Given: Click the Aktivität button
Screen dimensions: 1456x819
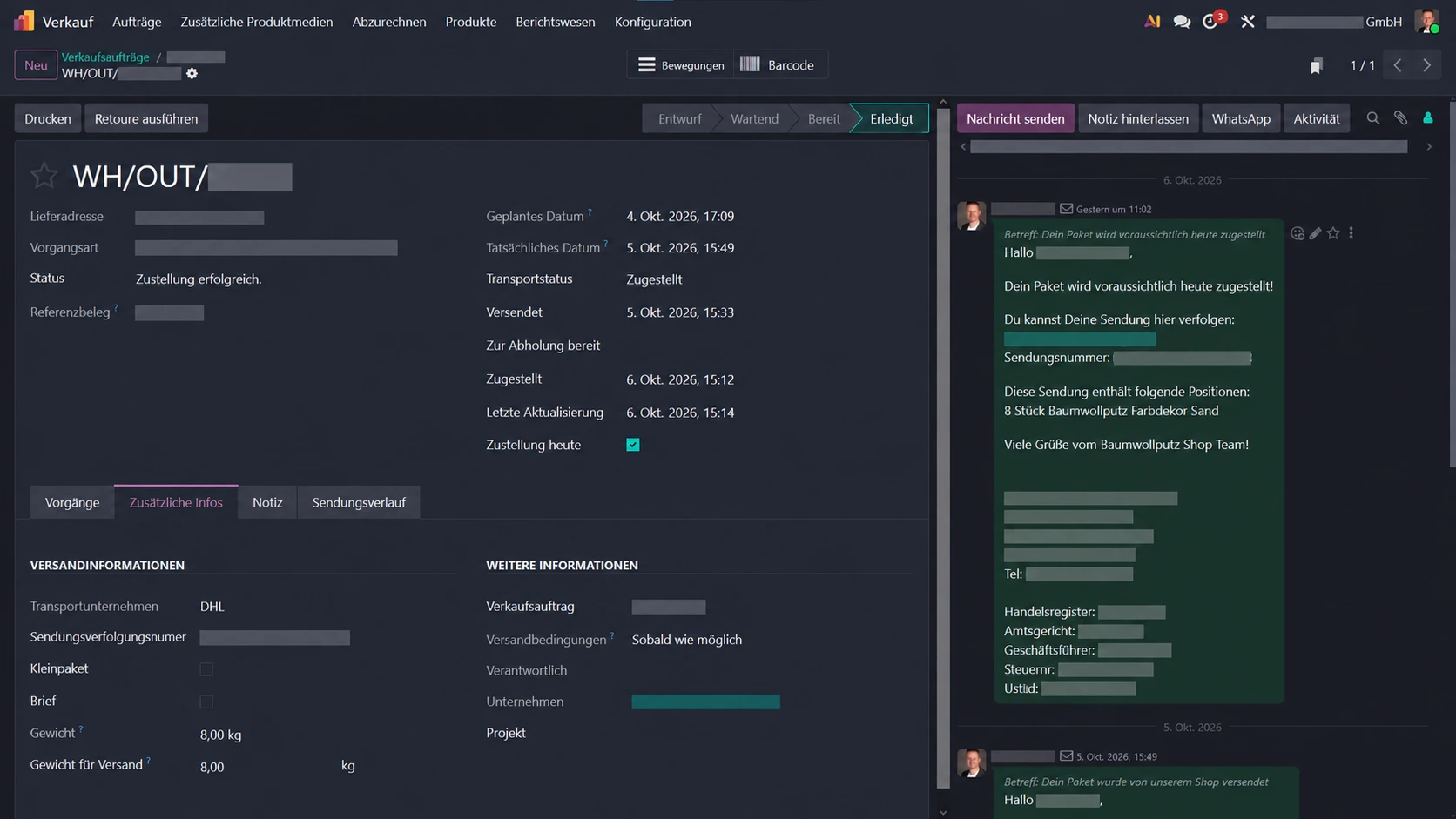Looking at the screenshot, I should [x=1317, y=118].
